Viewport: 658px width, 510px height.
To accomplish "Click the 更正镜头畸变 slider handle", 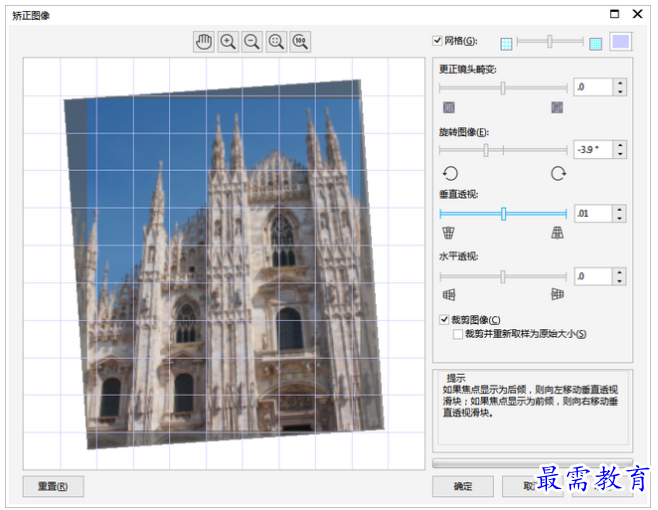I will [503, 88].
